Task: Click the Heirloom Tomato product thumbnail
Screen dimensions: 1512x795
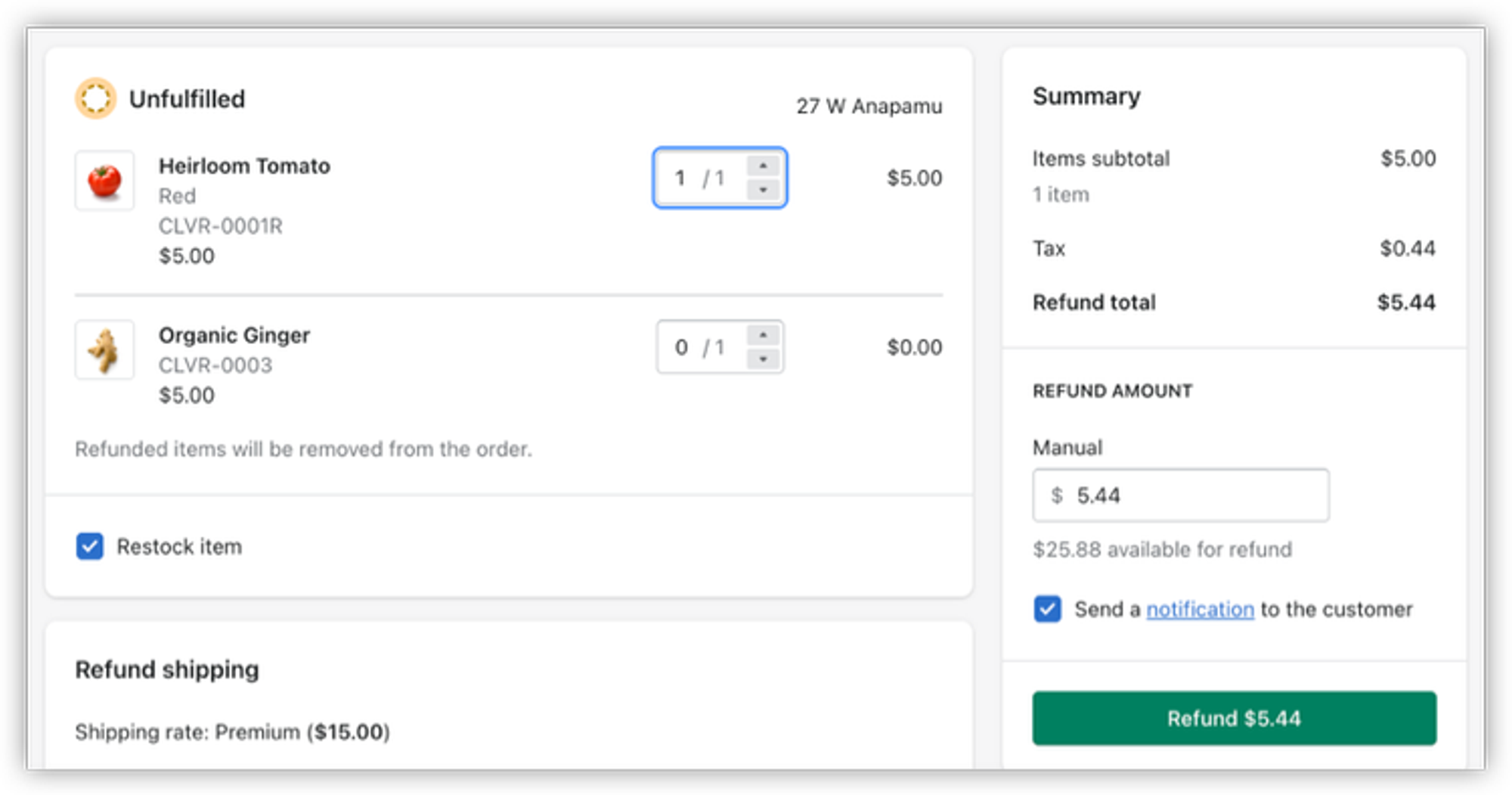Action: 104,181
